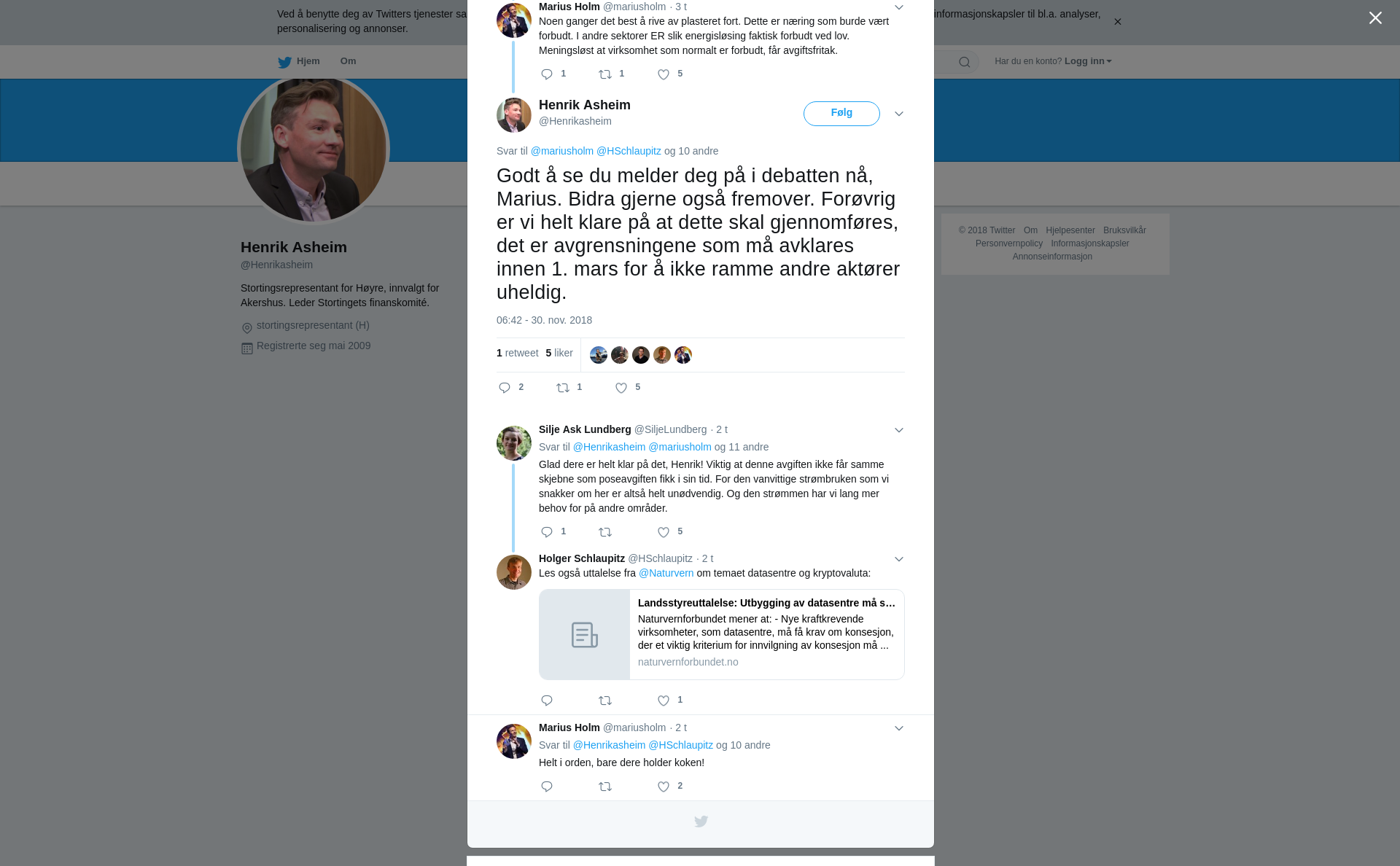Viewport: 1400px width, 866px height.
Task: Open the Logg inn dropdown
Action: coord(1088,61)
